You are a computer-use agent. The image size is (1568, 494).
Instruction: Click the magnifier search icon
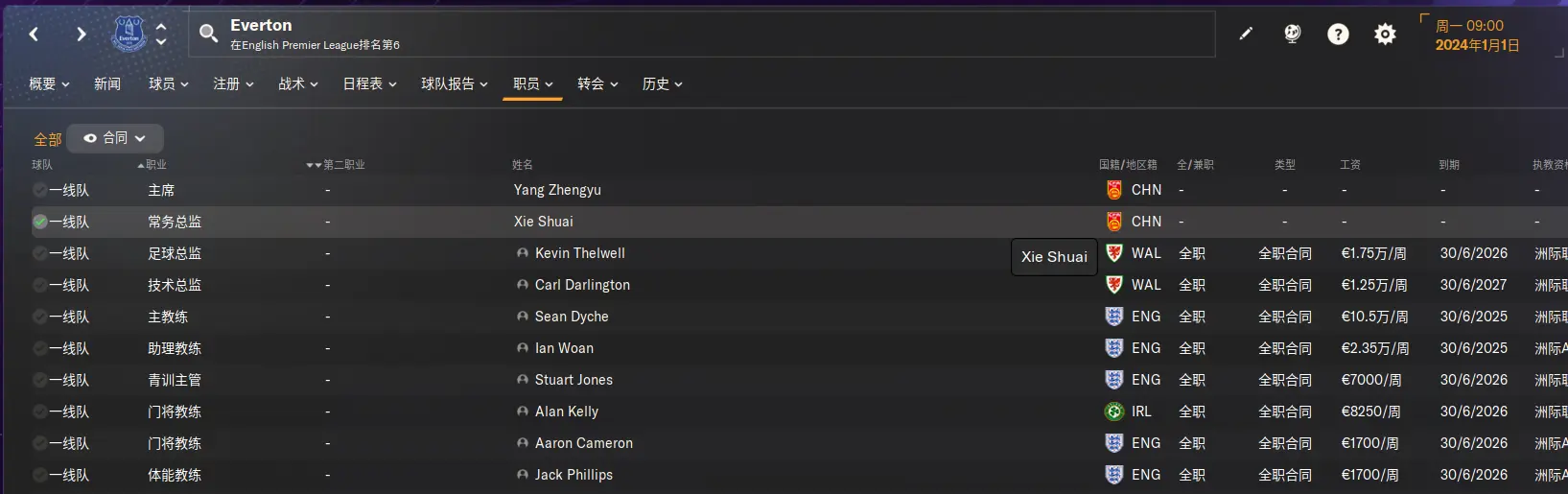coord(208,35)
